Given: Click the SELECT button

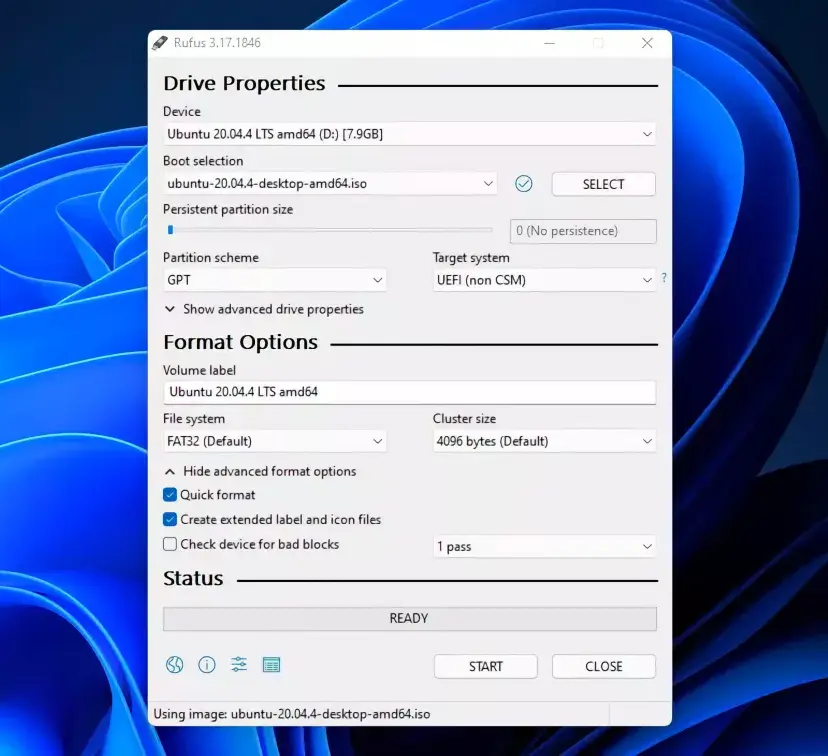Looking at the screenshot, I should (604, 184).
